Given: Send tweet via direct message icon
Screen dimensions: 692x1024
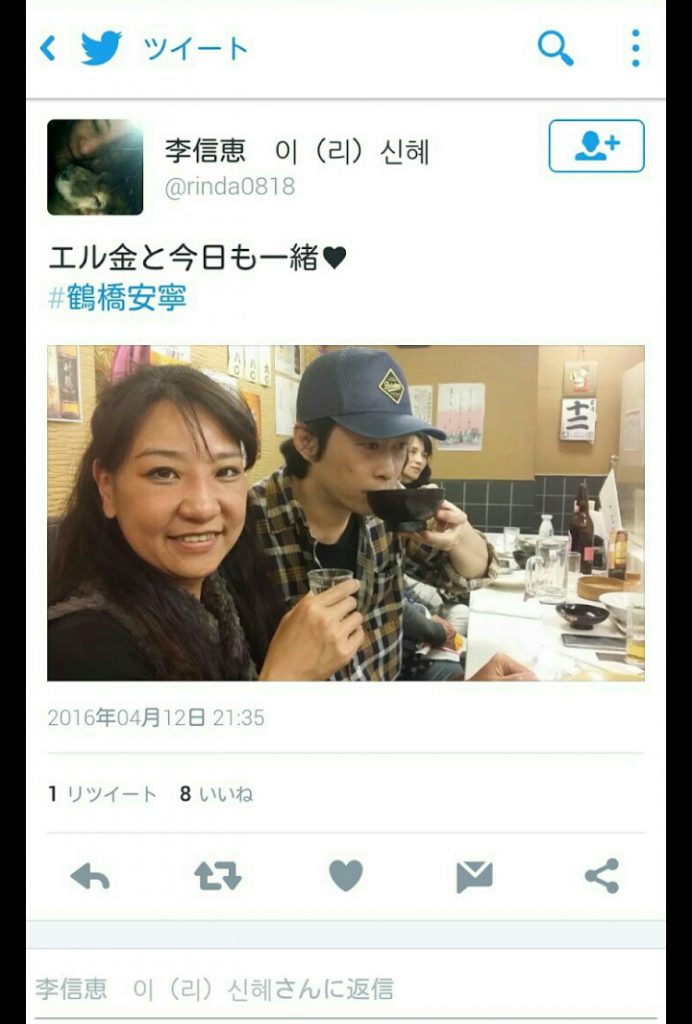Looking at the screenshot, I should pyautogui.click(x=474, y=876).
